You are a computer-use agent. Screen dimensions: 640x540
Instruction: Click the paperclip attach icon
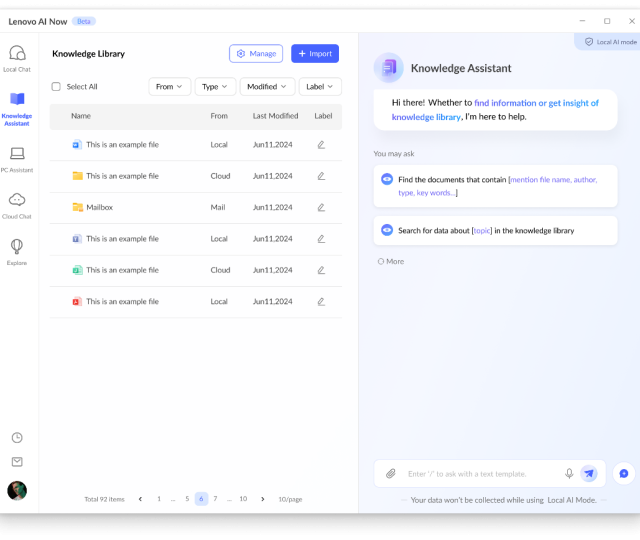click(391, 474)
